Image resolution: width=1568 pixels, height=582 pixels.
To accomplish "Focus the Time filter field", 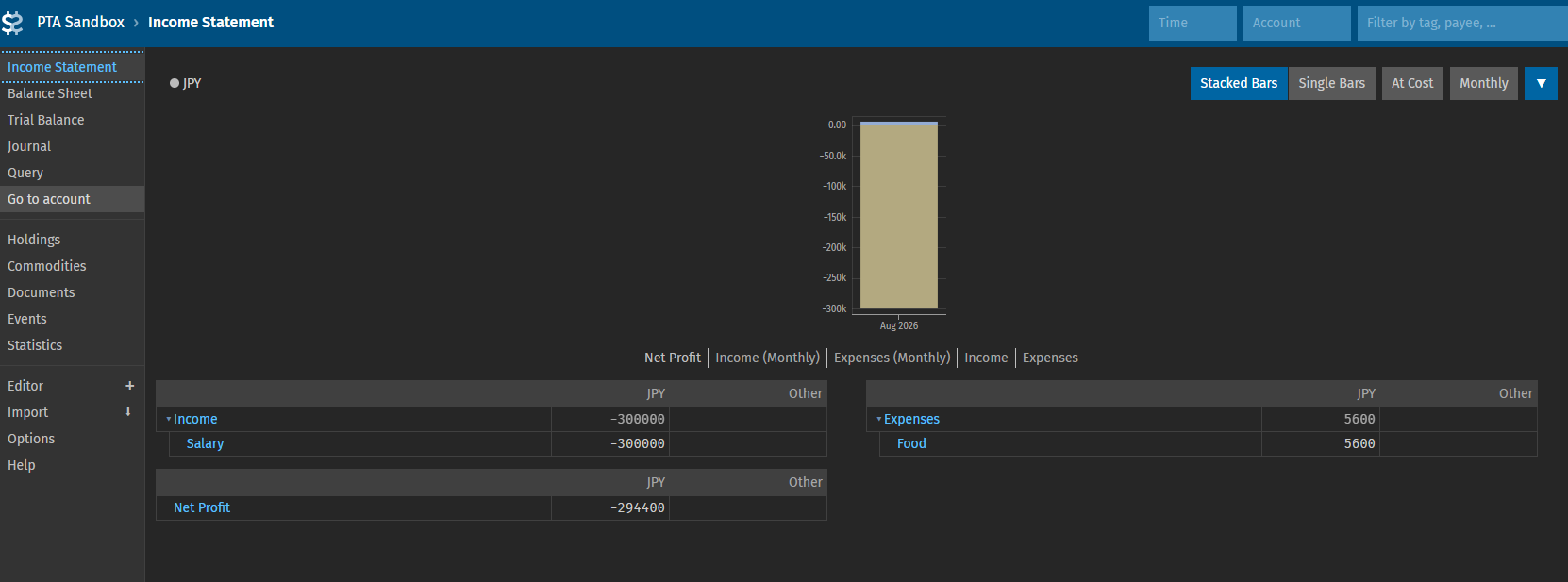I will click(x=1193, y=23).
